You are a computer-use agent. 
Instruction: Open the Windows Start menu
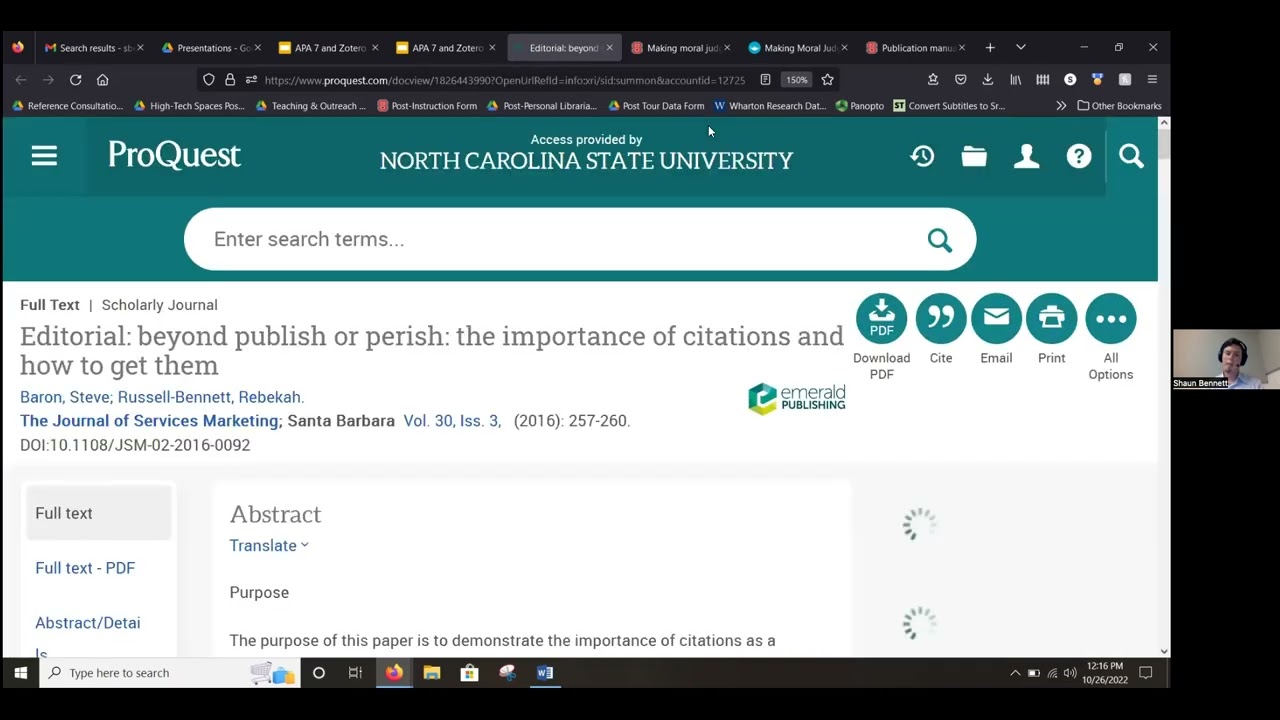20,673
